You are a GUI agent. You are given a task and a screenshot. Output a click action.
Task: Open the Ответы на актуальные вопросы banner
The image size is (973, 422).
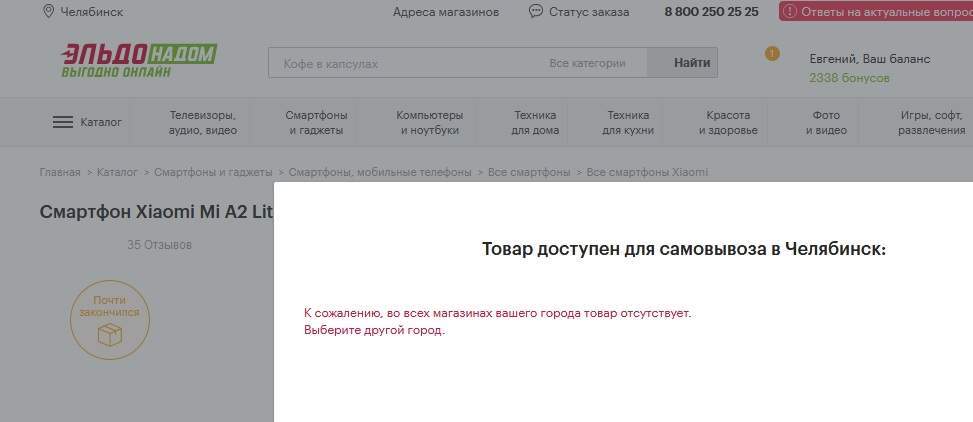[876, 11]
